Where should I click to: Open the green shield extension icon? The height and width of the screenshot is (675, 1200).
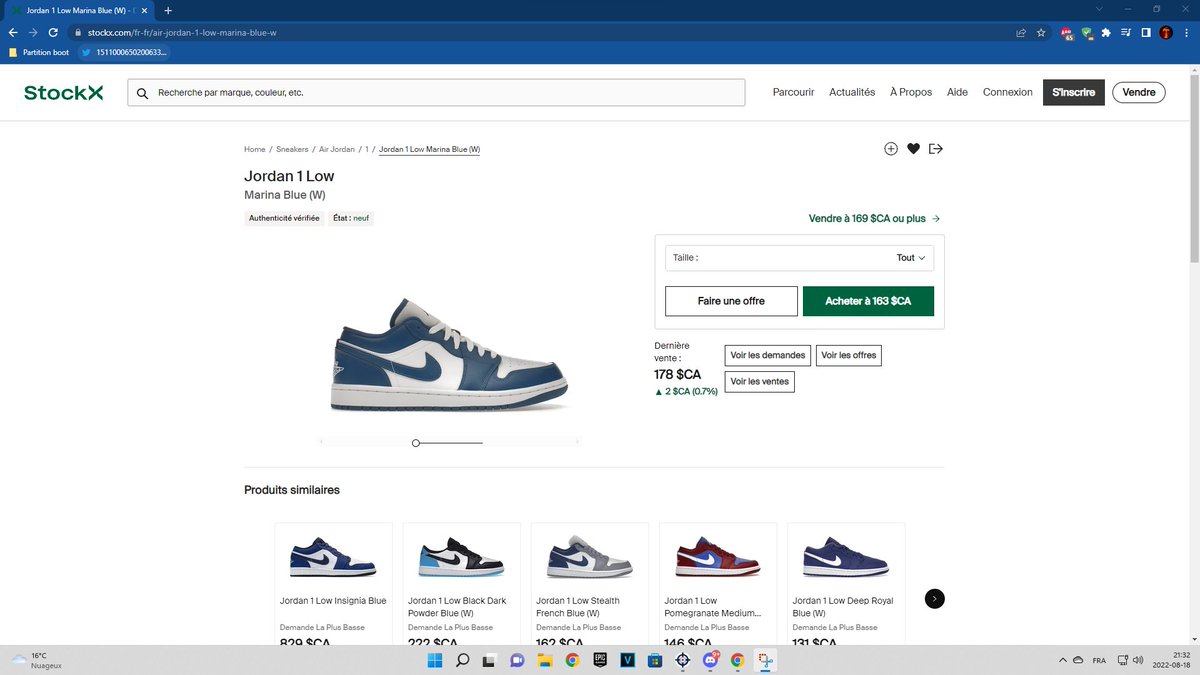[x=1087, y=32]
